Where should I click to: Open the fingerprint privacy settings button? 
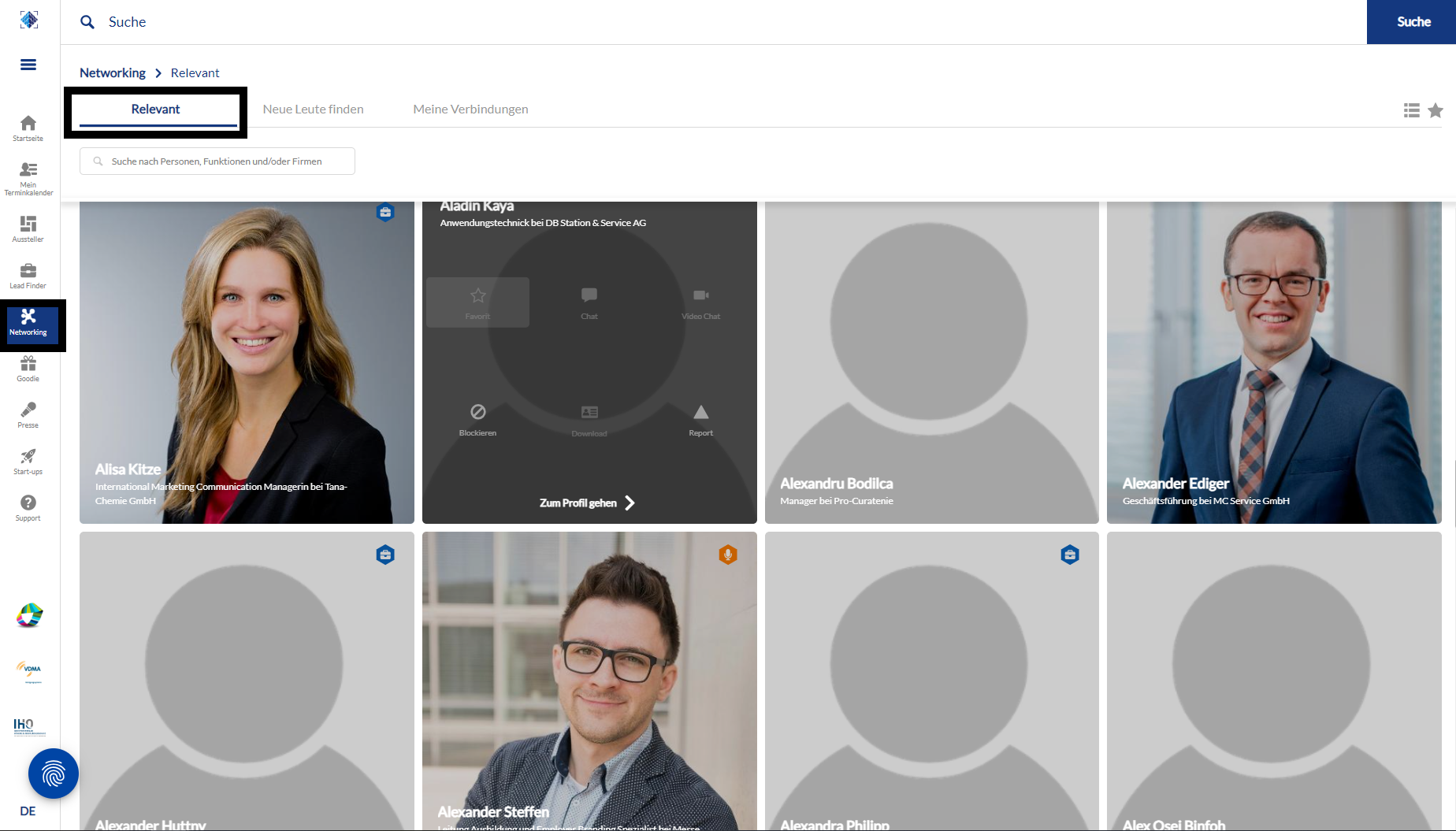(x=54, y=773)
